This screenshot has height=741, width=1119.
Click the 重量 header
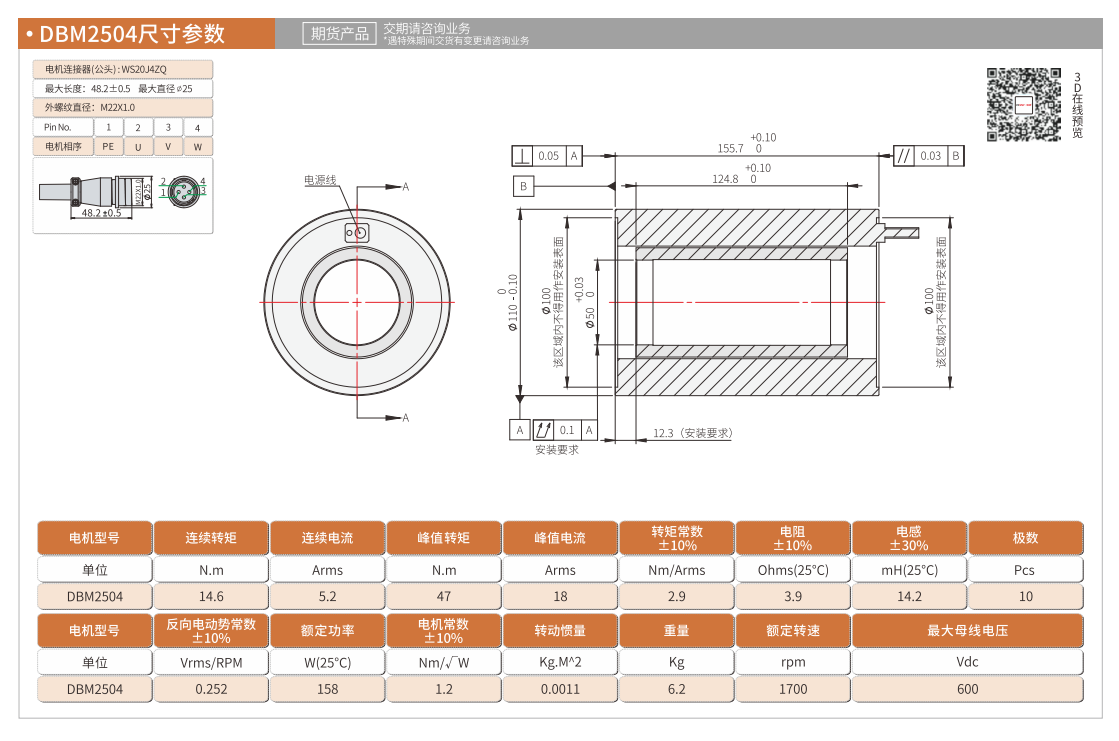(677, 631)
